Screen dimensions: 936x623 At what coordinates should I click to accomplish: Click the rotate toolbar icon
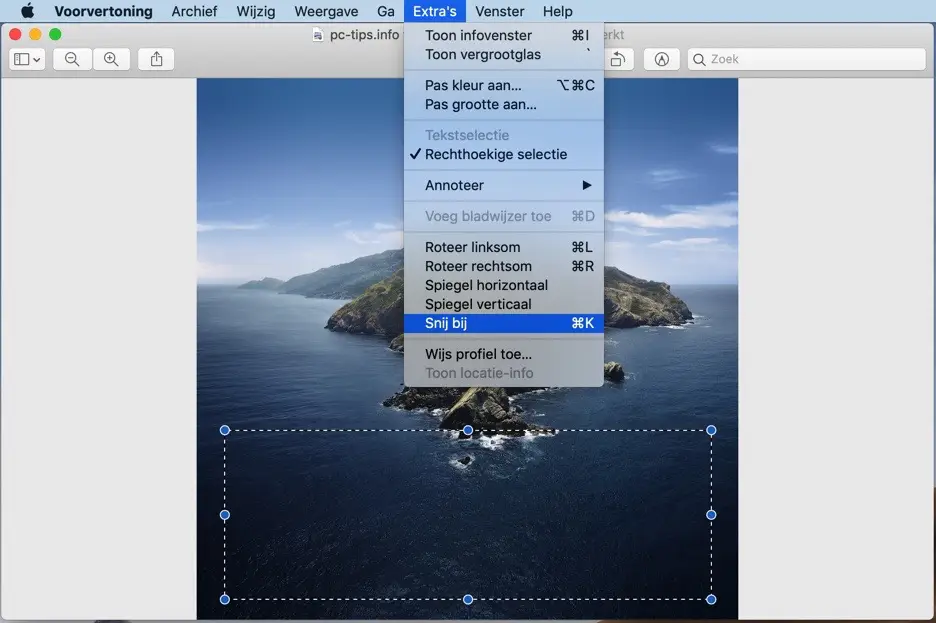tap(618, 59)
